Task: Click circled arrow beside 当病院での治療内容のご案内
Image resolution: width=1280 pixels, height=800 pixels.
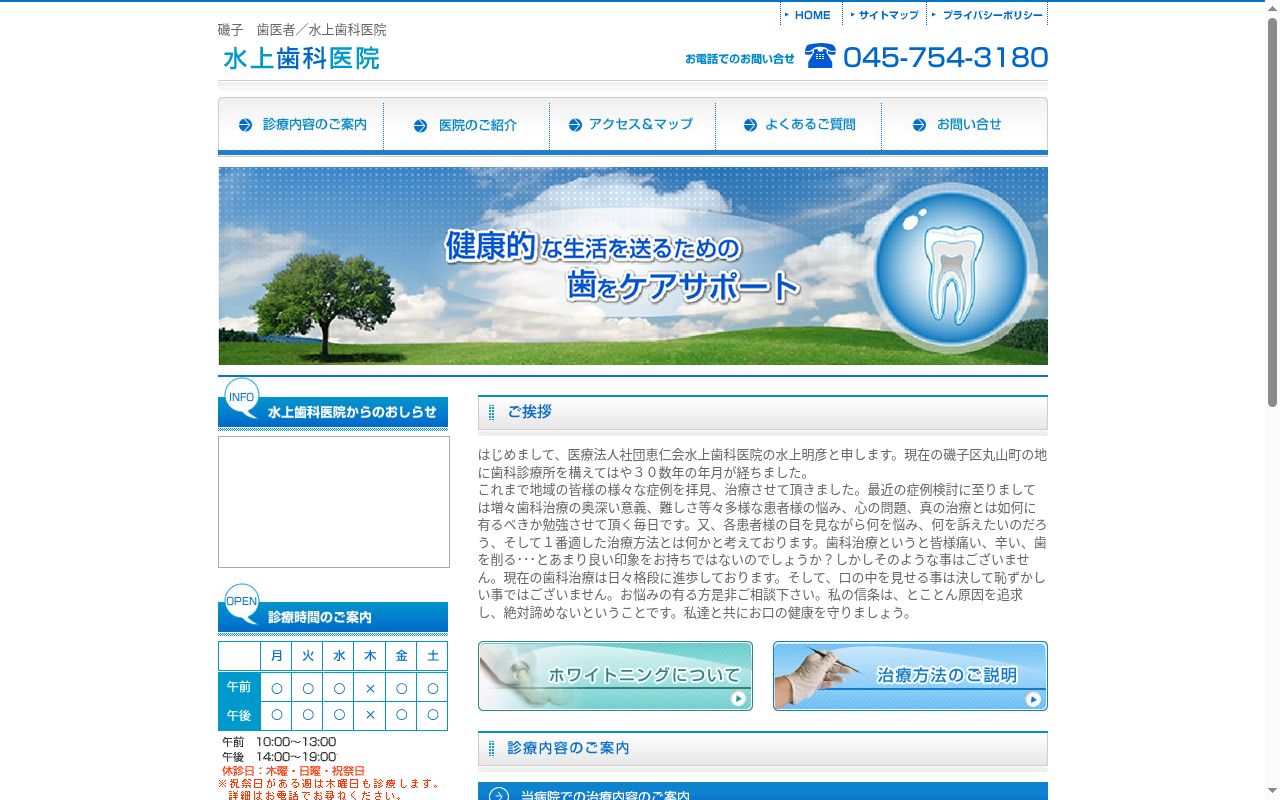Action: coord(499,796)
